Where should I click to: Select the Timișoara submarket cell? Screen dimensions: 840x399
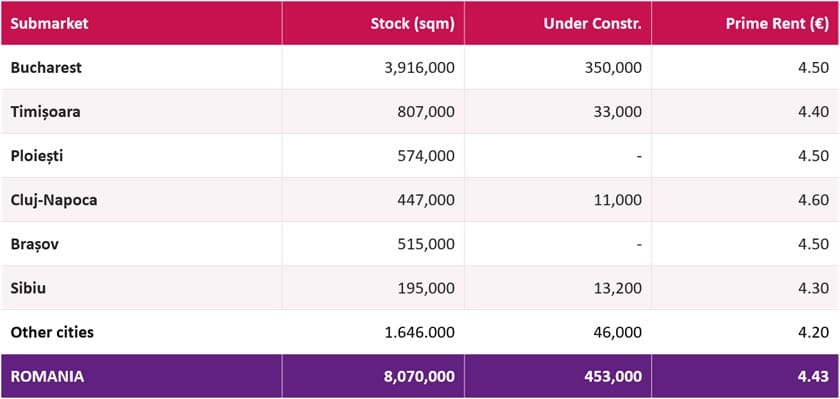(x=46, y=112)
